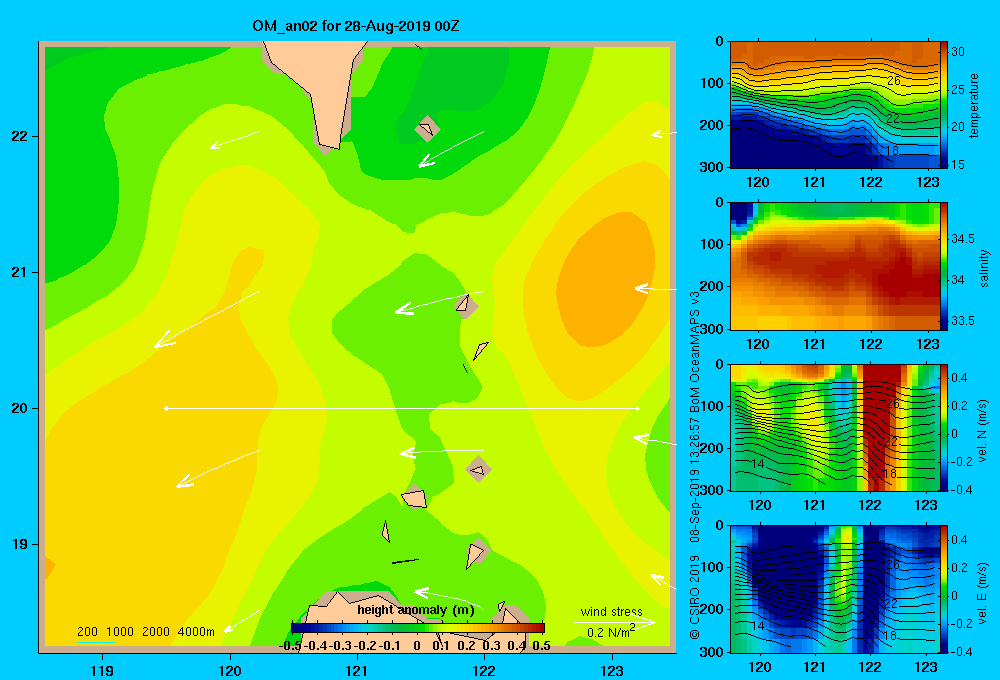Image resolution: width=1000 pixels, height=680 pixels.
Task: Click the height anomaly color bar
Action: 418,628
